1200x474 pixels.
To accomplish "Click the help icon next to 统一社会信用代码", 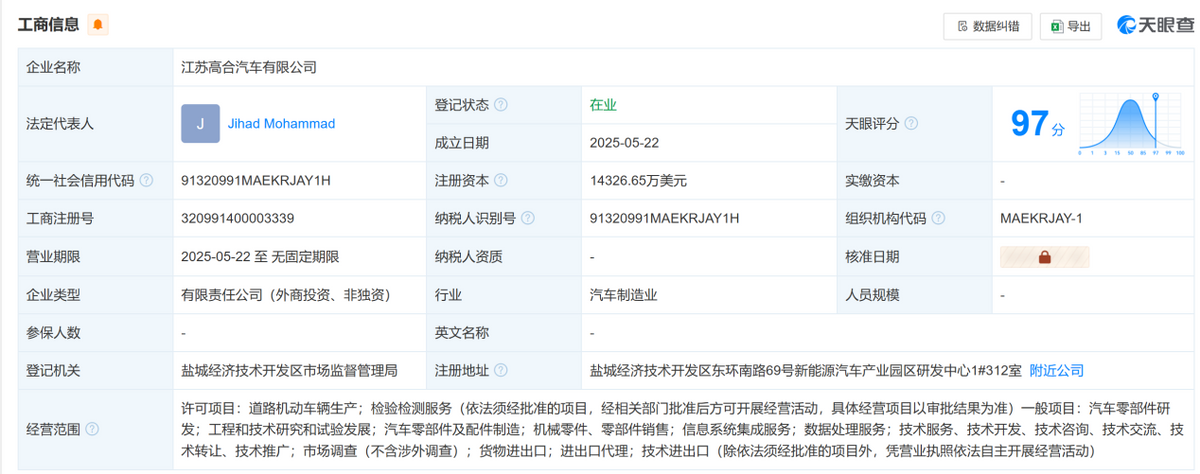I will (x=147, y=181).
